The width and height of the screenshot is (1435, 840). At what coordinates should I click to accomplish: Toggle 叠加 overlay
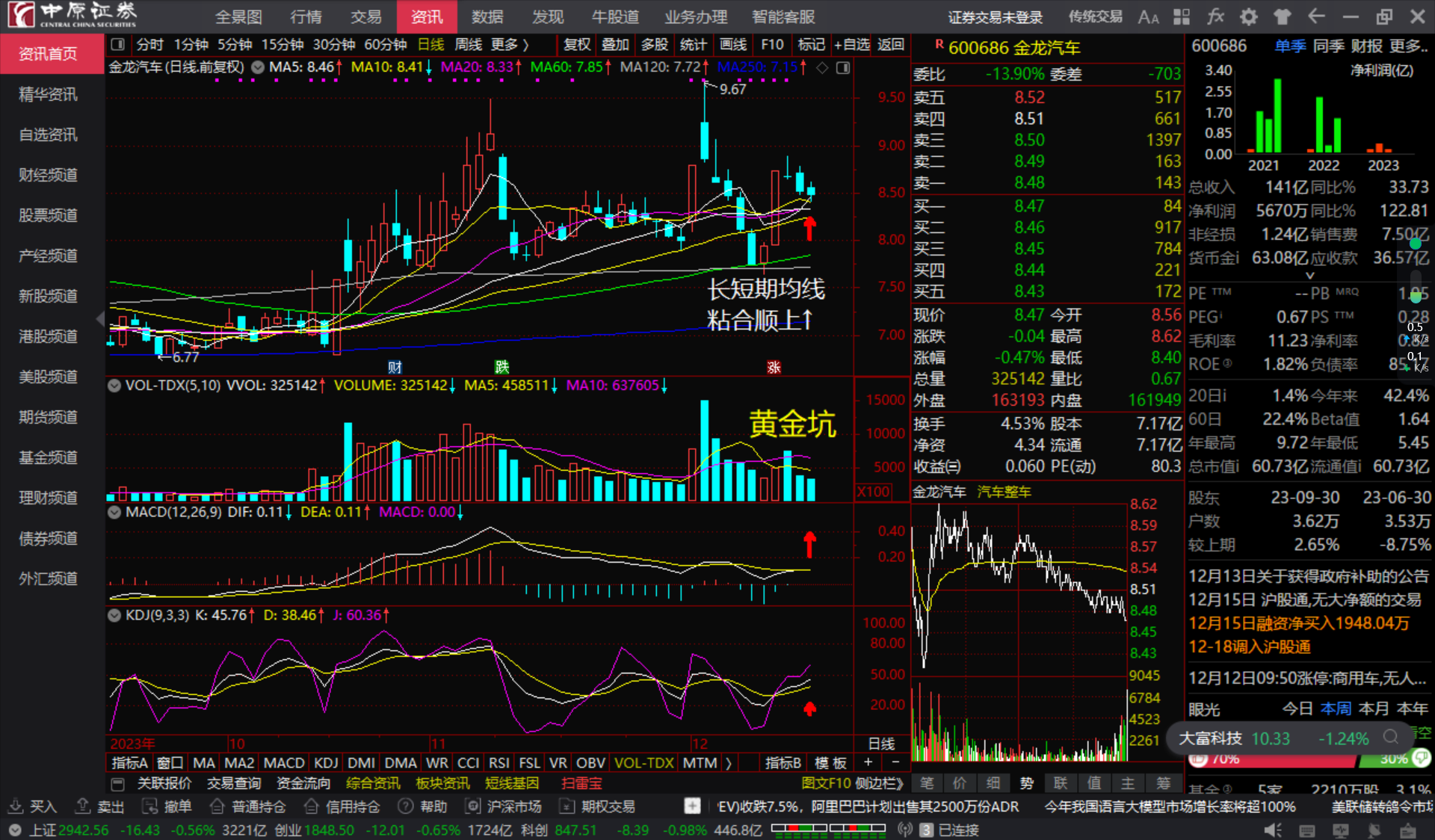click(x=616, y=45)
